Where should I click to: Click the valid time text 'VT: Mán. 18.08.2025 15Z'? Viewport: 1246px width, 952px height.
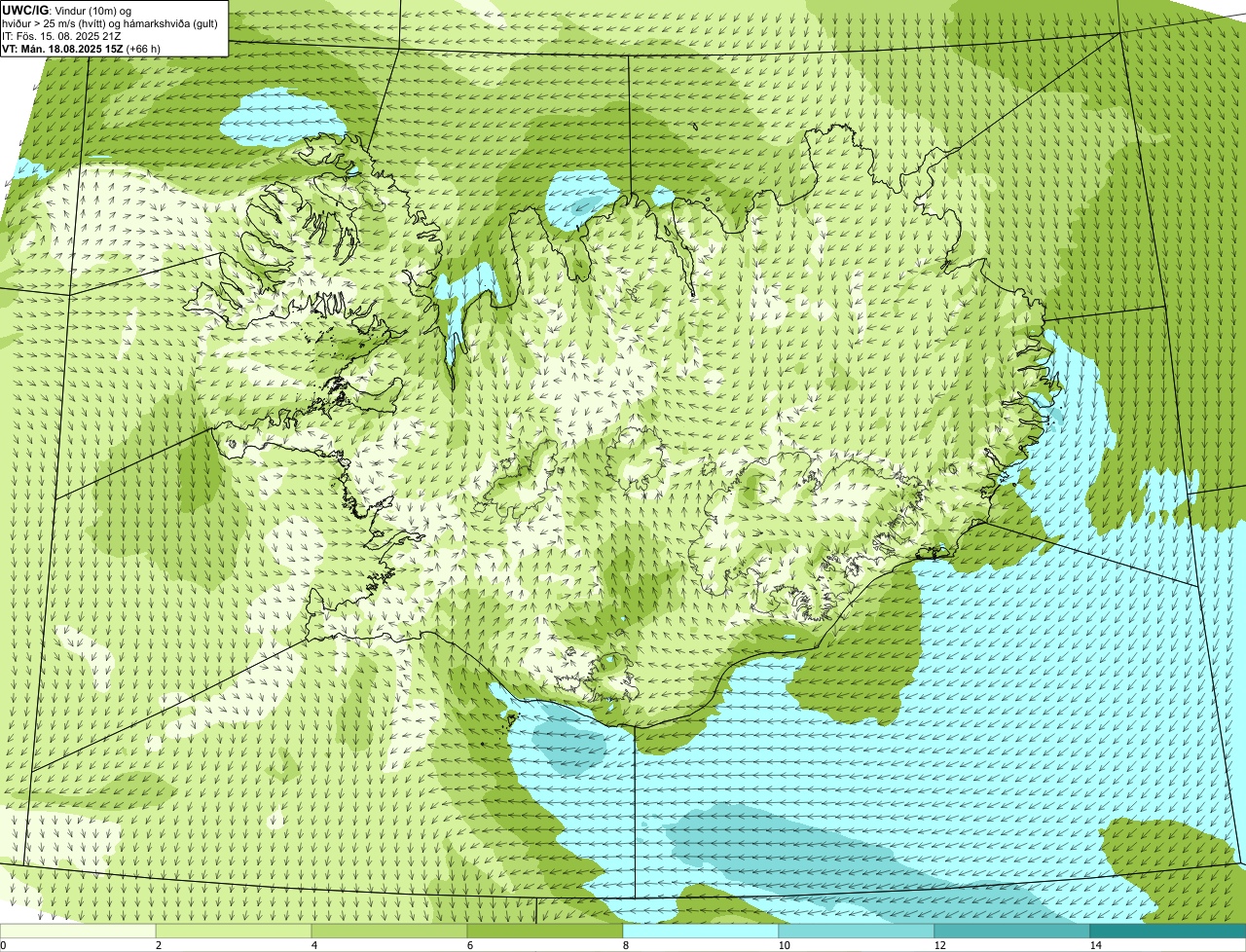click(x=62, y=48)
